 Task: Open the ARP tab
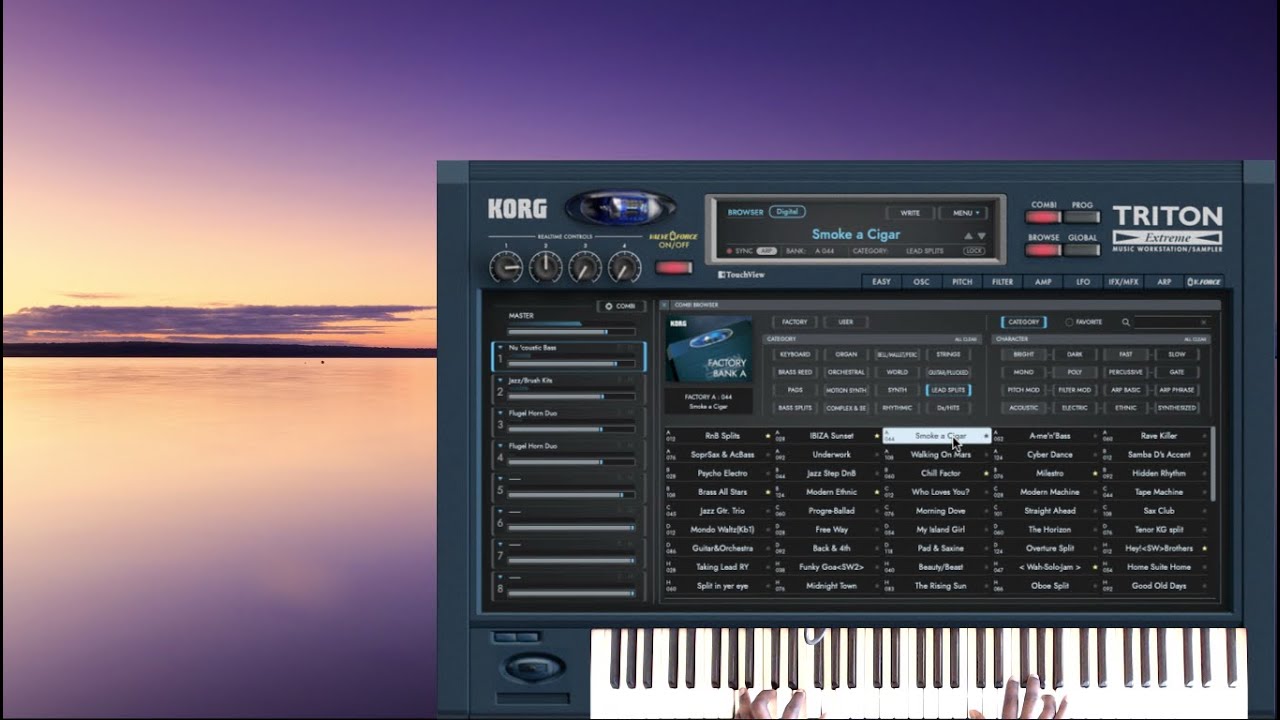(1164, 282)
